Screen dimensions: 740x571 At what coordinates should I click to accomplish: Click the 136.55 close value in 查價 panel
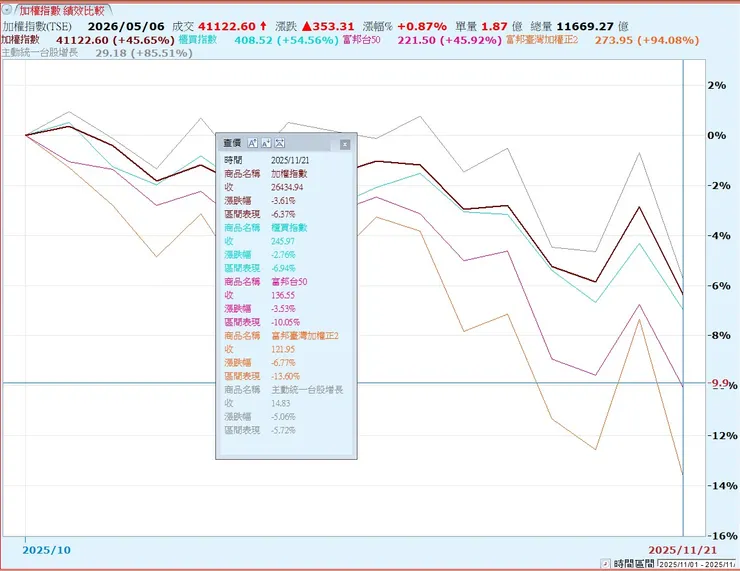click(x=283, y=295)
